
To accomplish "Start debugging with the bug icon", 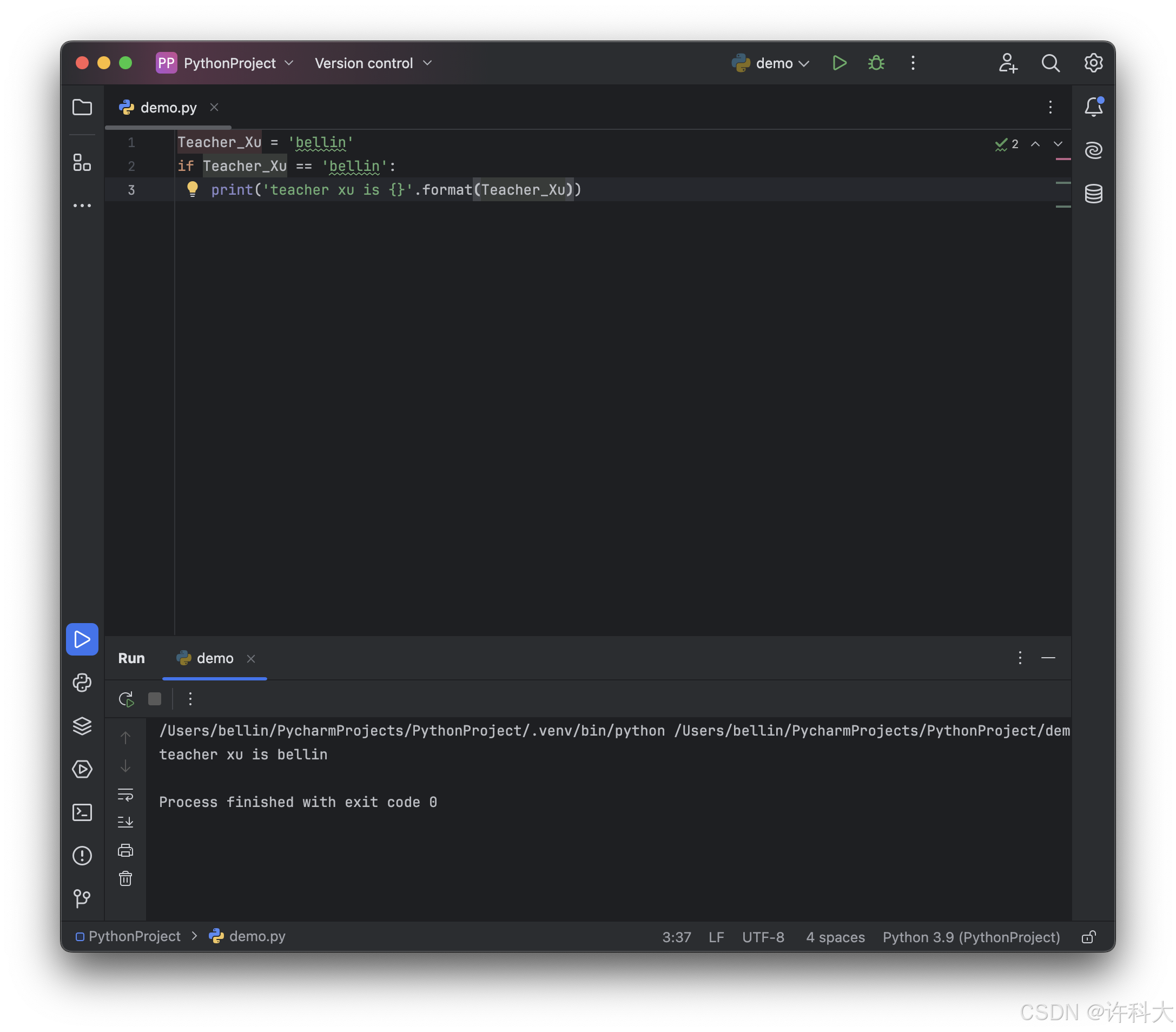I will tap(876, 63).
